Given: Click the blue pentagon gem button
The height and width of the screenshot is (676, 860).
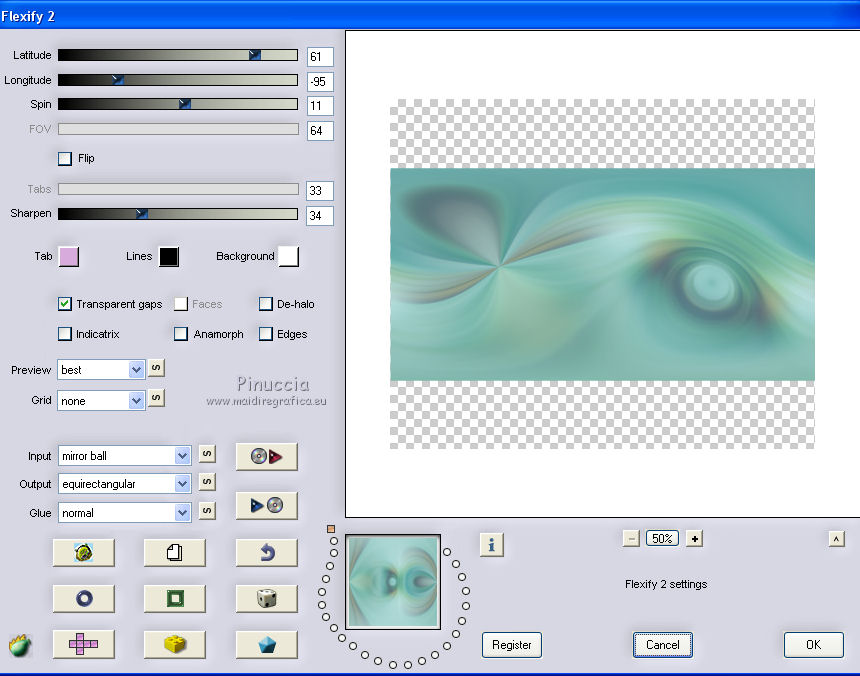Looking at the screenshot, I should pos(267,644).
